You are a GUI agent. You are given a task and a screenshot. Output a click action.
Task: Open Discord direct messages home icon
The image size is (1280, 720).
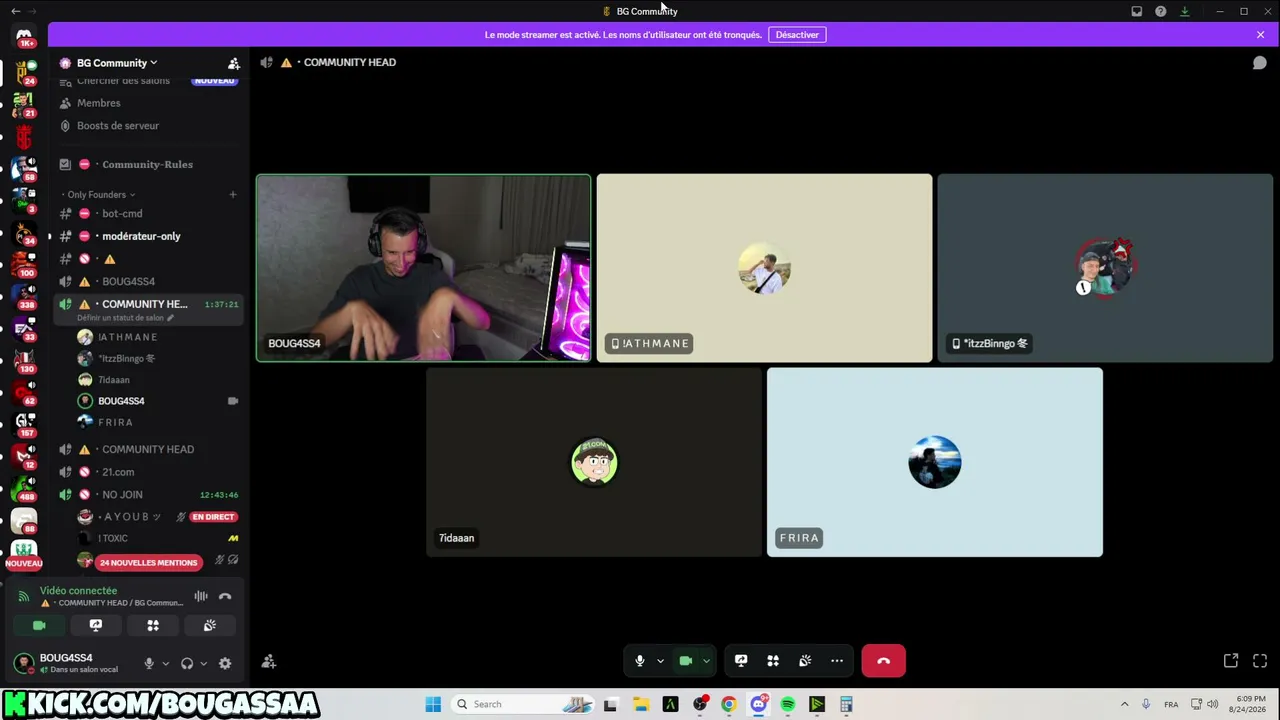(x=24, y=37)
